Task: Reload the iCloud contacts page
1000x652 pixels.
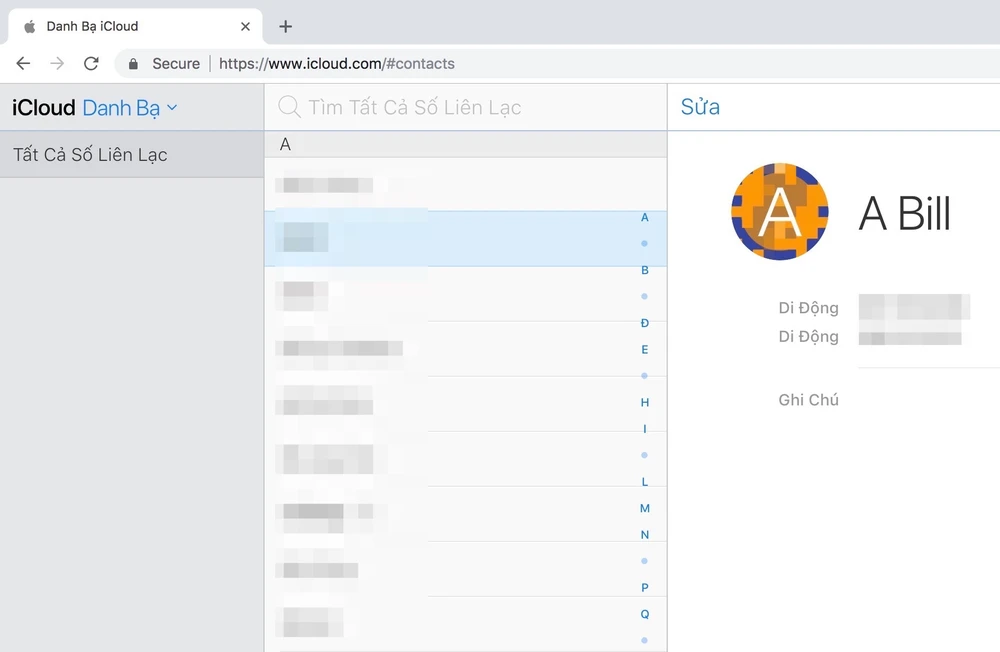Action: click(x=91, y=63)
